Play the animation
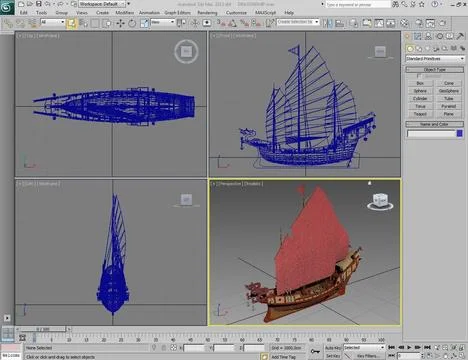 pos(409,347)
